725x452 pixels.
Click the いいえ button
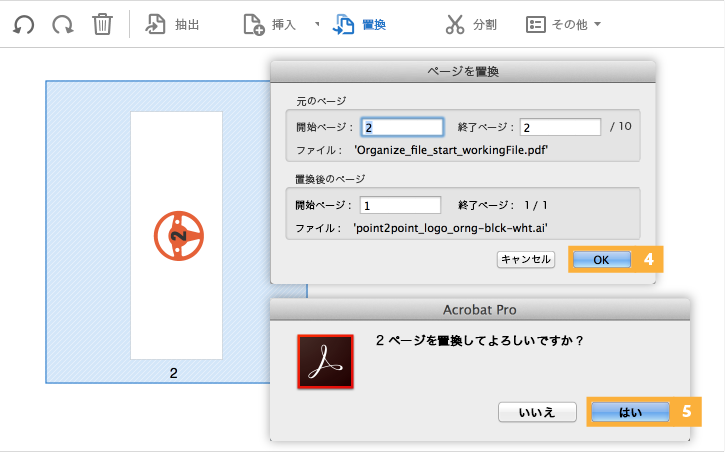[537, 412]
